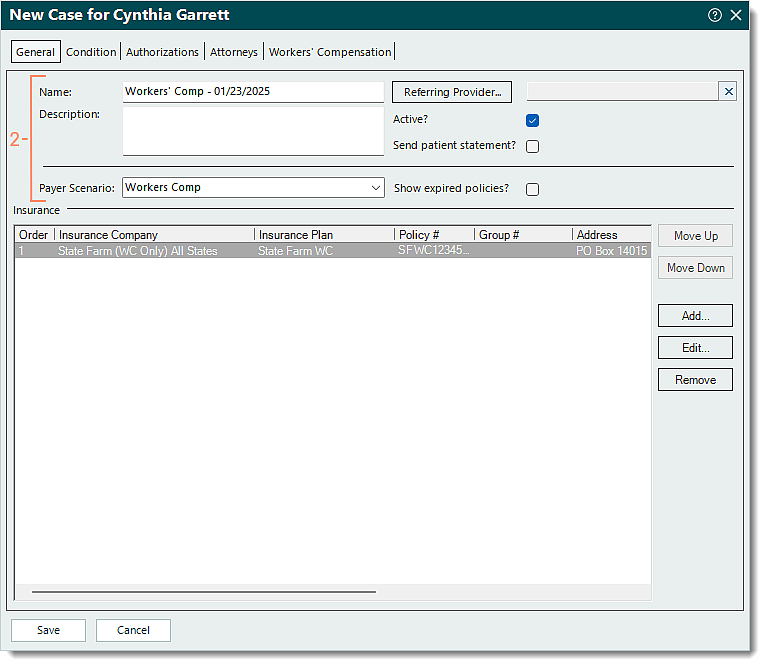This screenshot has width=765, height=666.
Task: Sort by Policy # column header
Action: (x=434, y=235)
